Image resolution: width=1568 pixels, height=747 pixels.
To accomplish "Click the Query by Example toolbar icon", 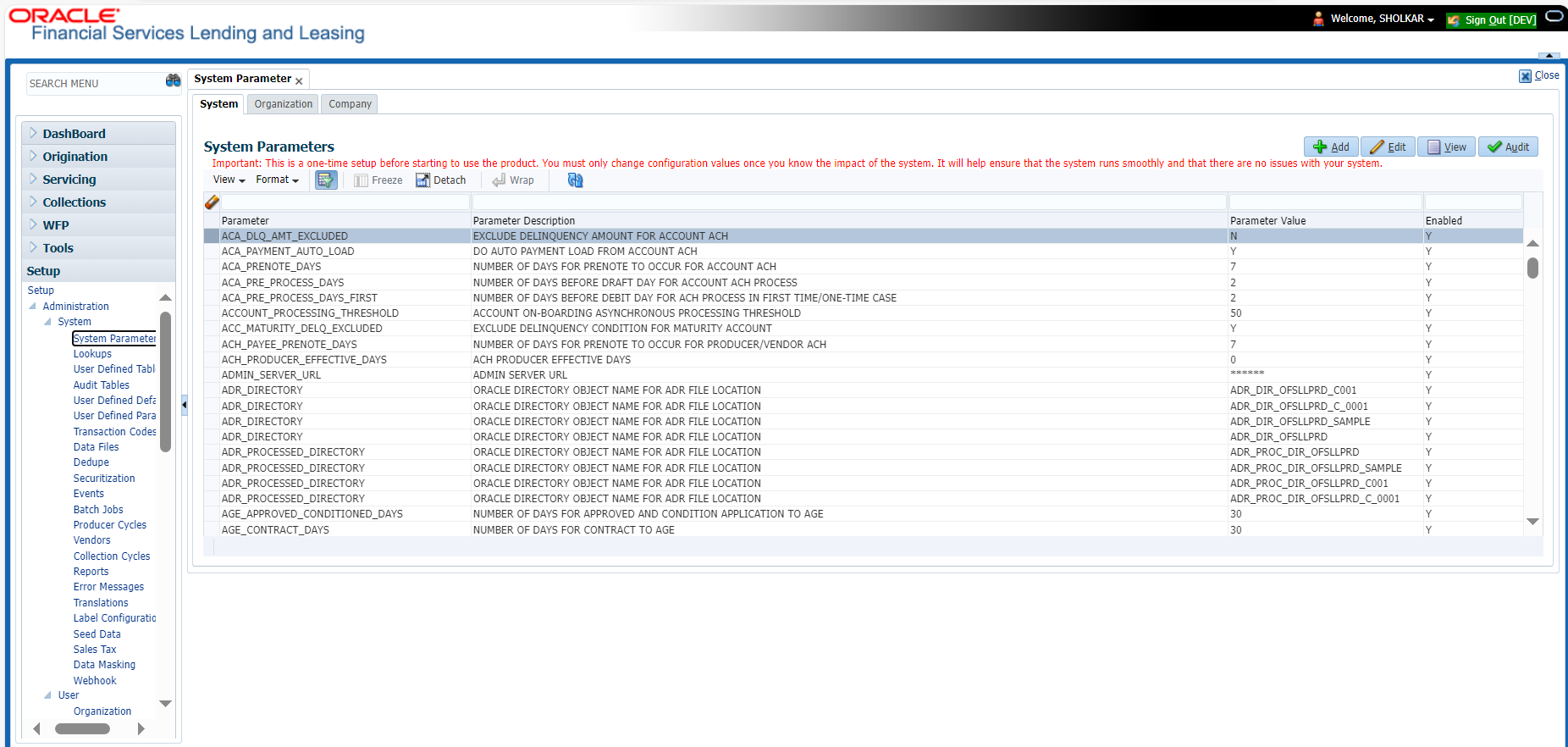I will 326,180.
